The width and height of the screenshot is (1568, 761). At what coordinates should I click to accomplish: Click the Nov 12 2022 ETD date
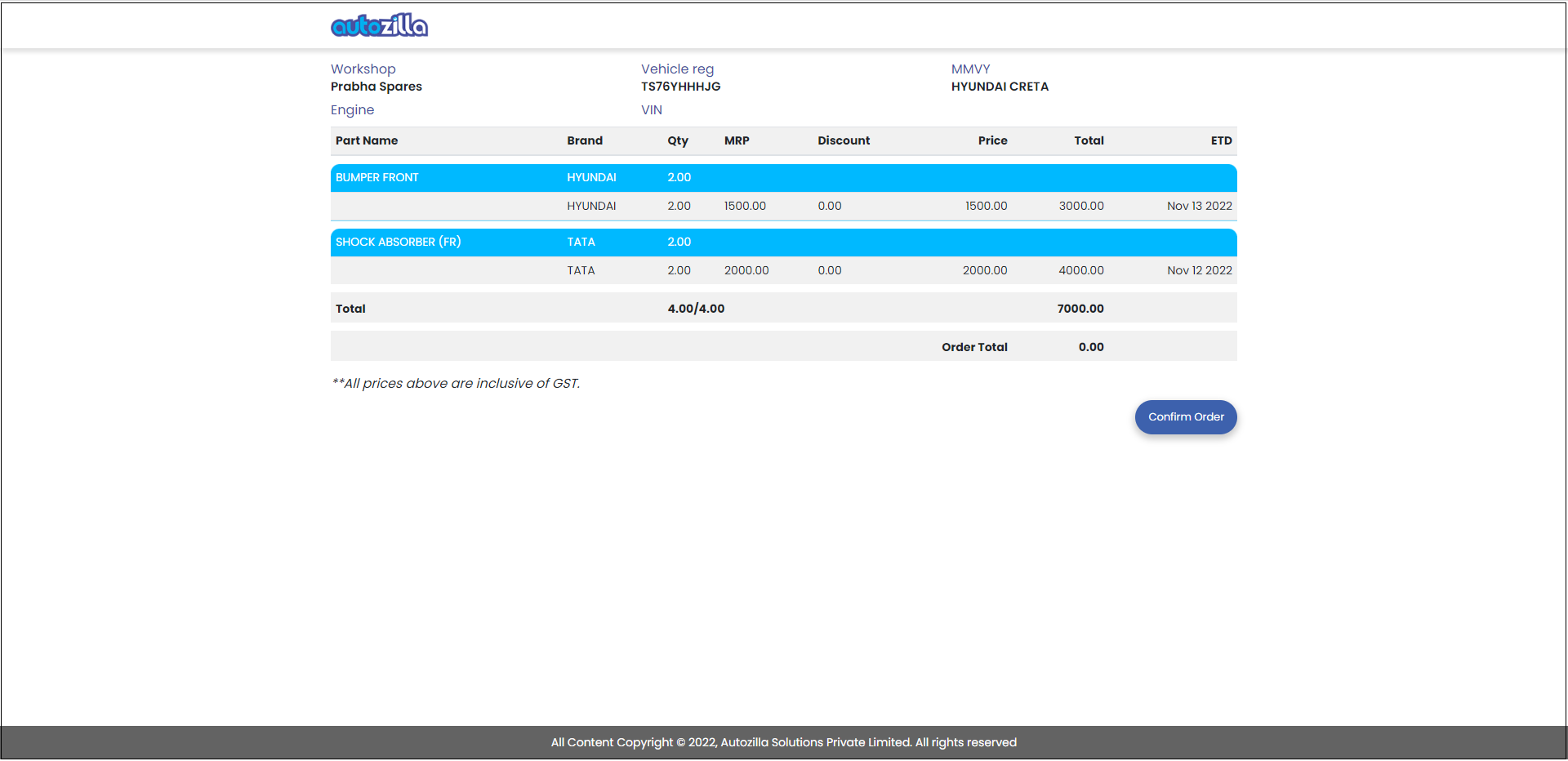coord(1200,271)
